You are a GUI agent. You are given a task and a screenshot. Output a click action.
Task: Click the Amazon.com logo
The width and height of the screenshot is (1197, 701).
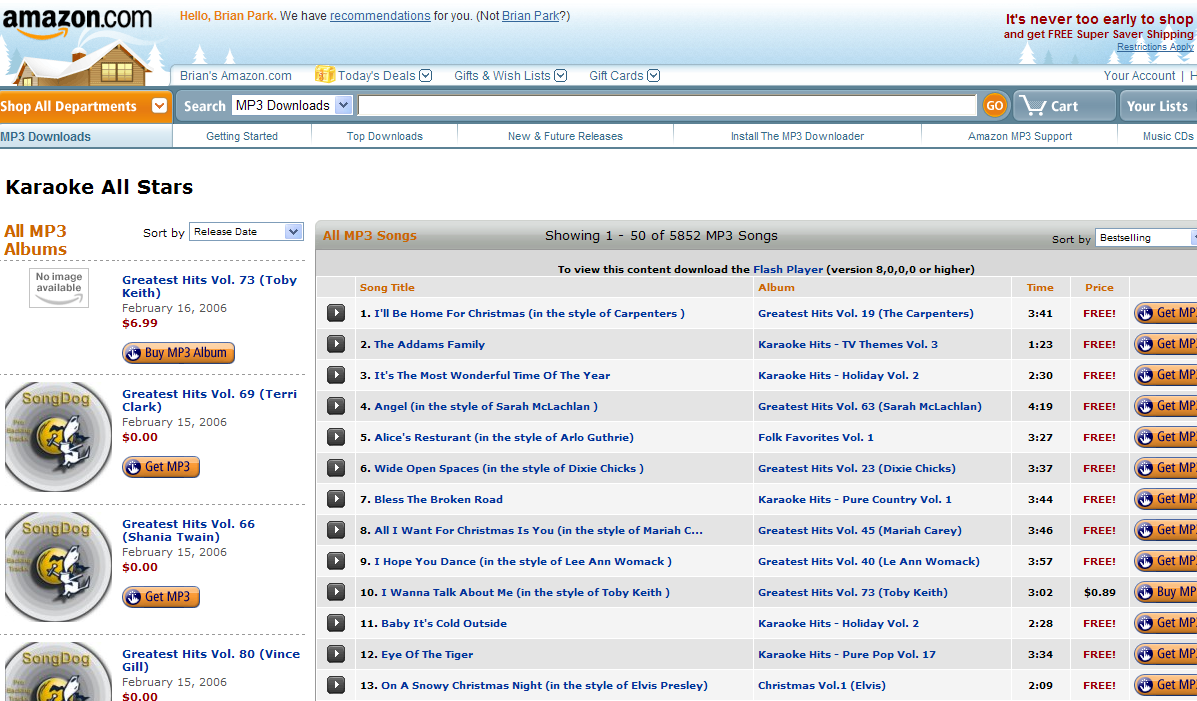[77, 21]
